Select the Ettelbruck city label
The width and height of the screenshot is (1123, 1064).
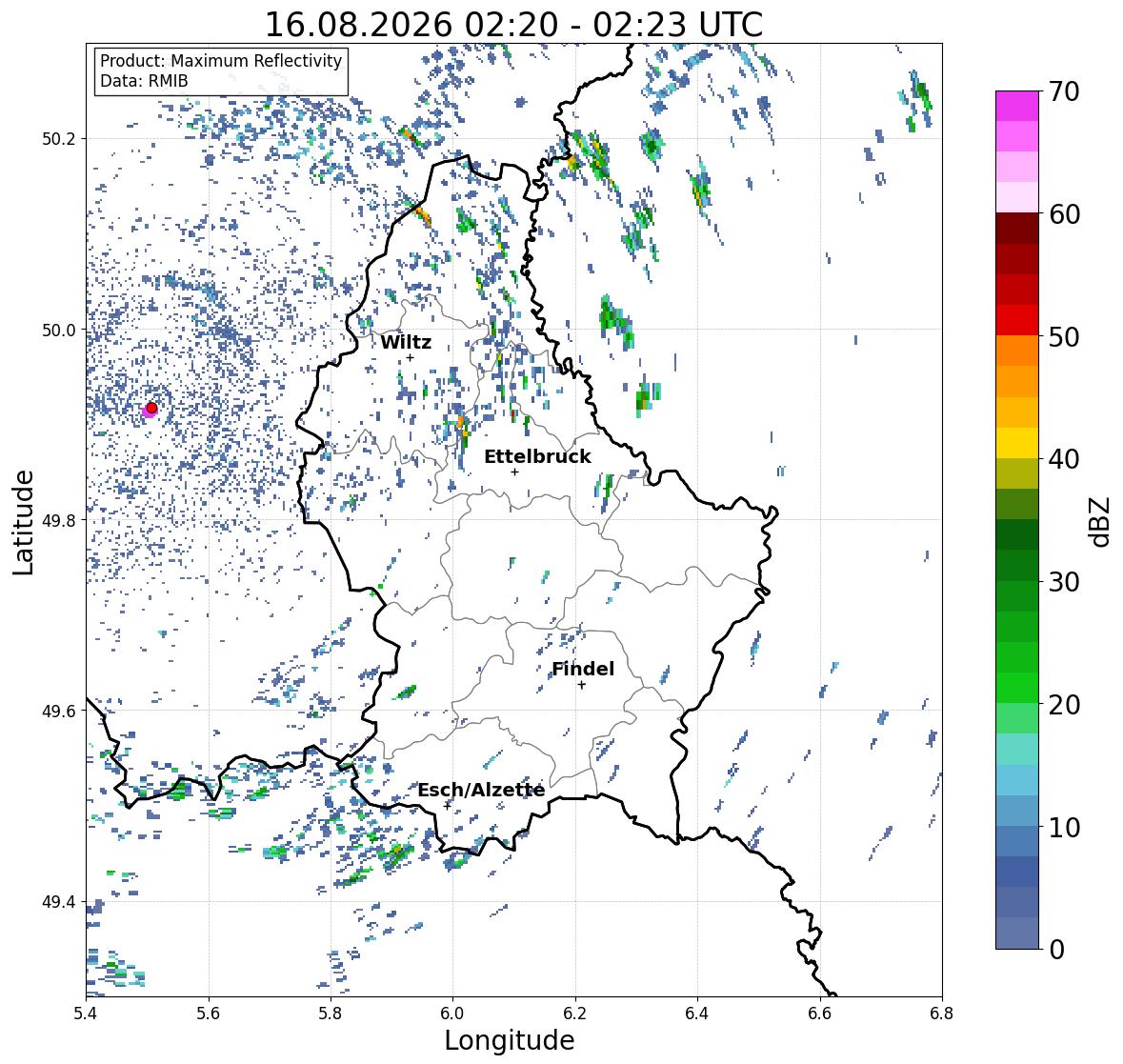pos(537,457)
